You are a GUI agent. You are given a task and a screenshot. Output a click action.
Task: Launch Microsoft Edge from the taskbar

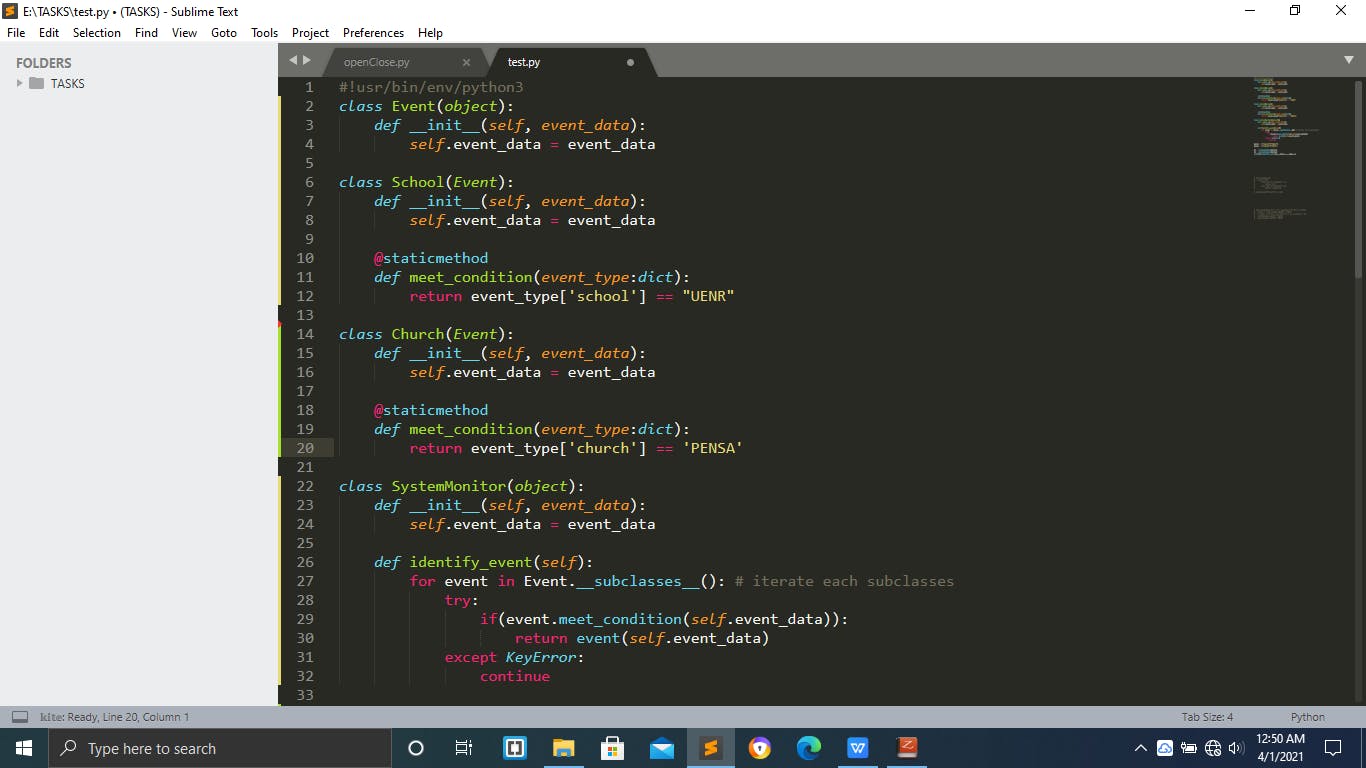809,748
